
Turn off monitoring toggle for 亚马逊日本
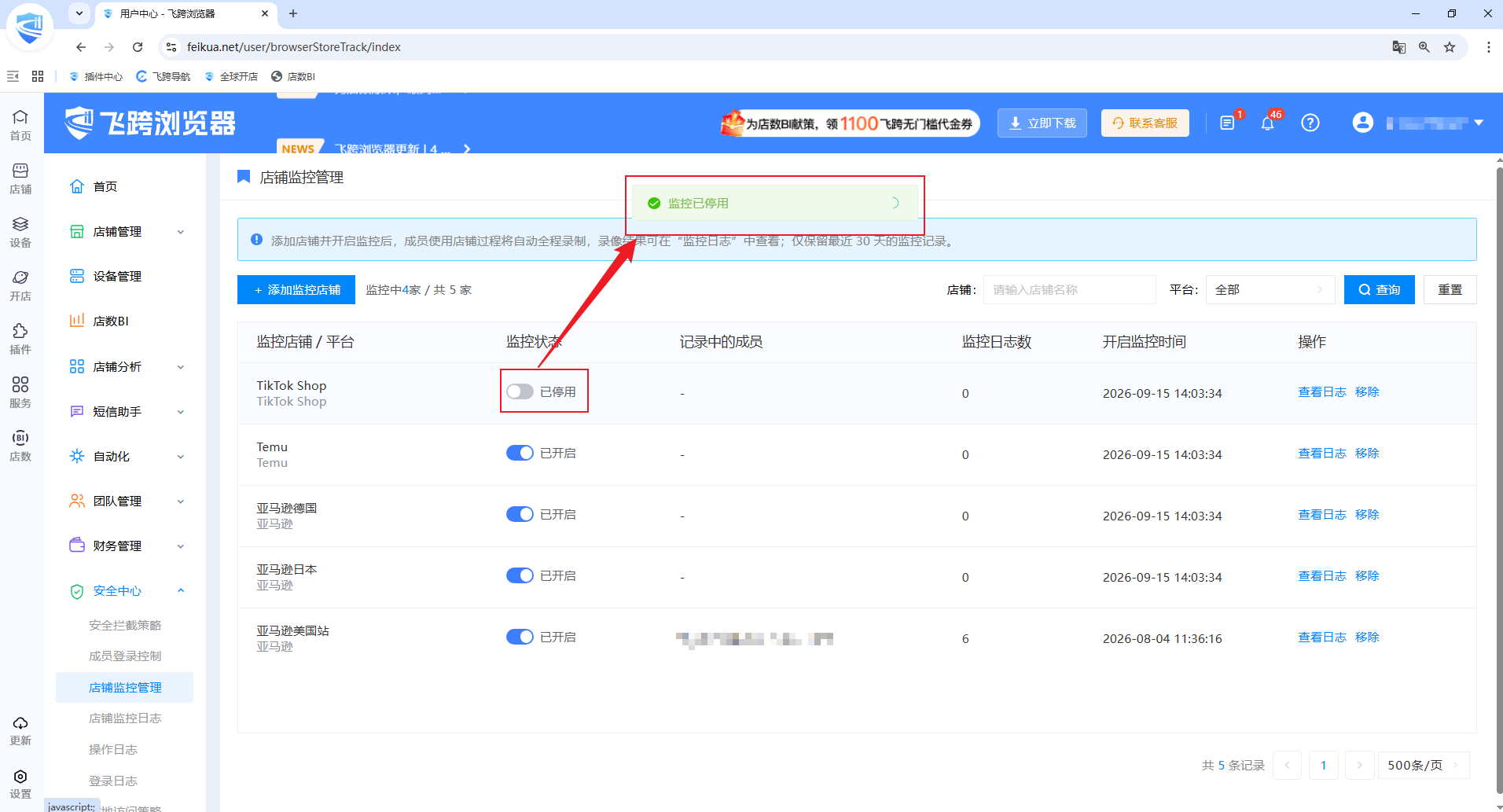click(520, 575)
